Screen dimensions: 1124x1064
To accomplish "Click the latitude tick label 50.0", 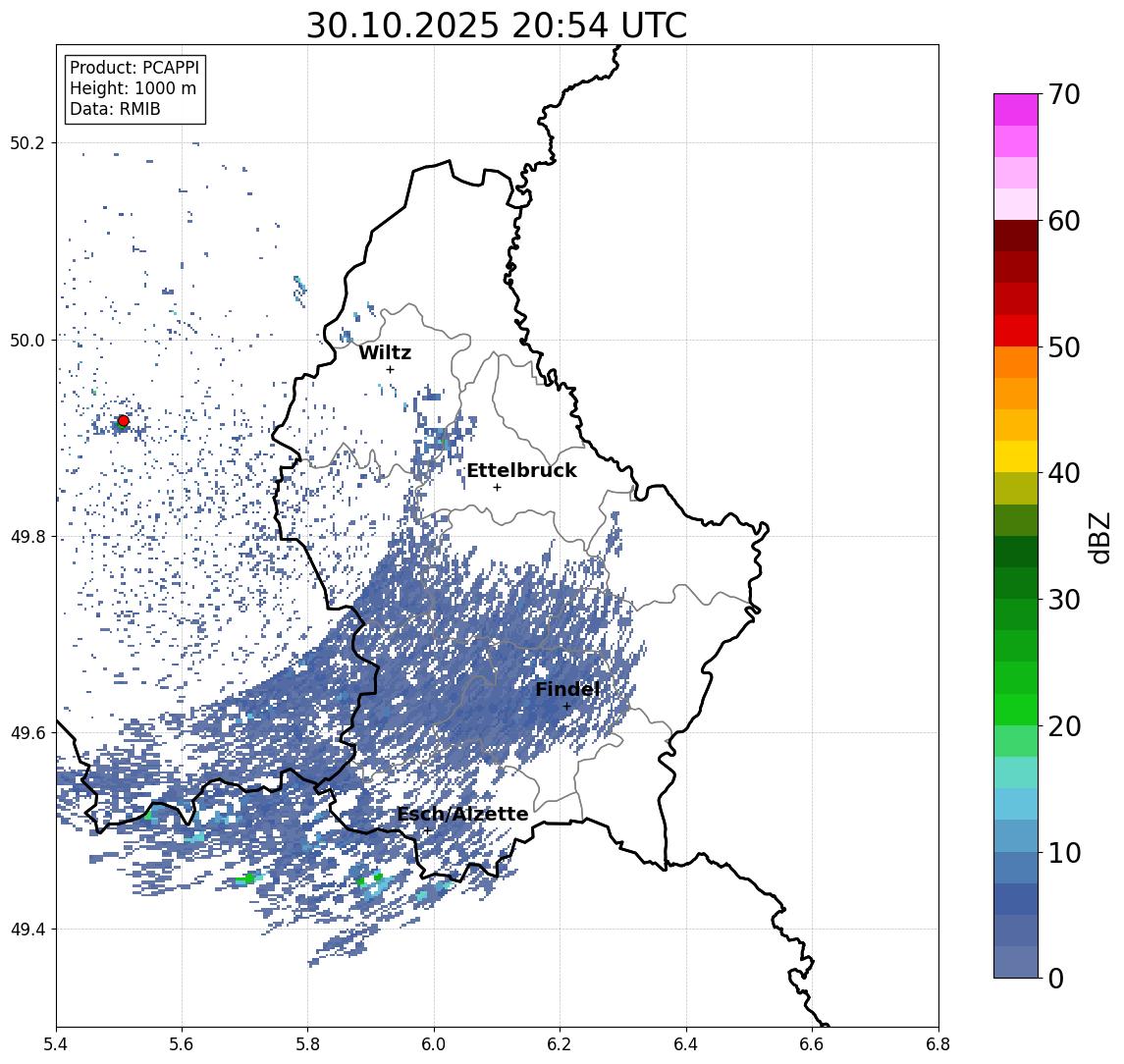I will click(27, 340).
